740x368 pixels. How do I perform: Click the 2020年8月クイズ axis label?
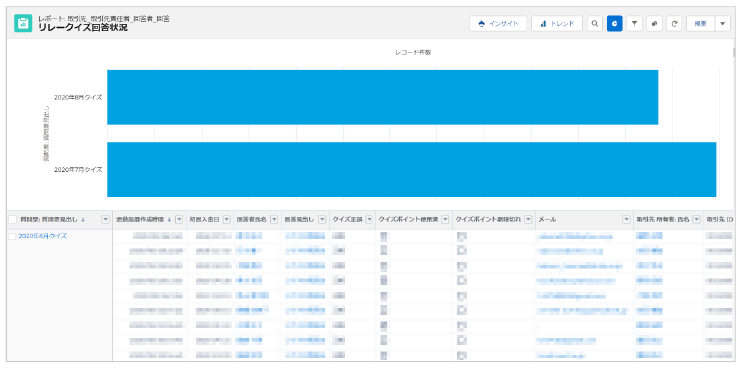[x=78, y=97]
